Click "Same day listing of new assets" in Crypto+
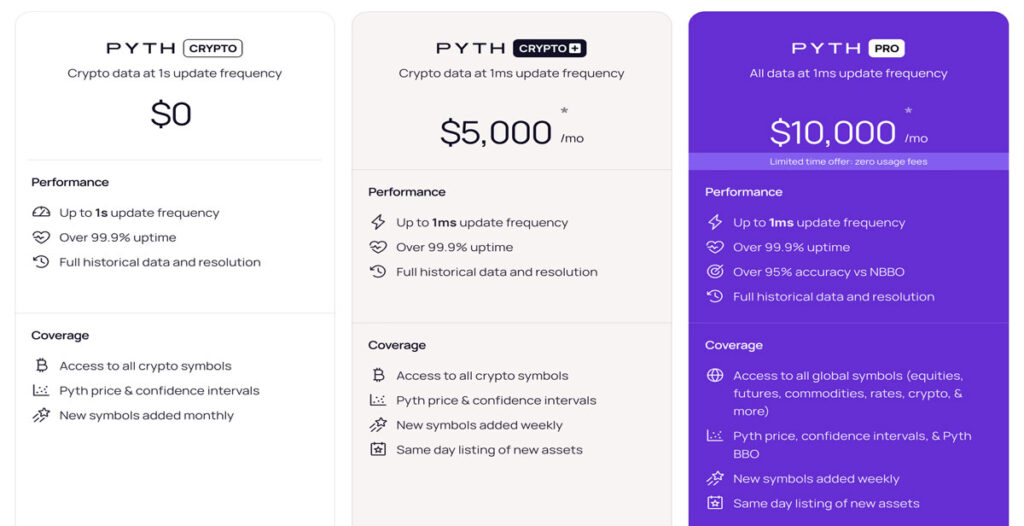The width and height of the screenshot is (1024, 526). click(489, 450)
